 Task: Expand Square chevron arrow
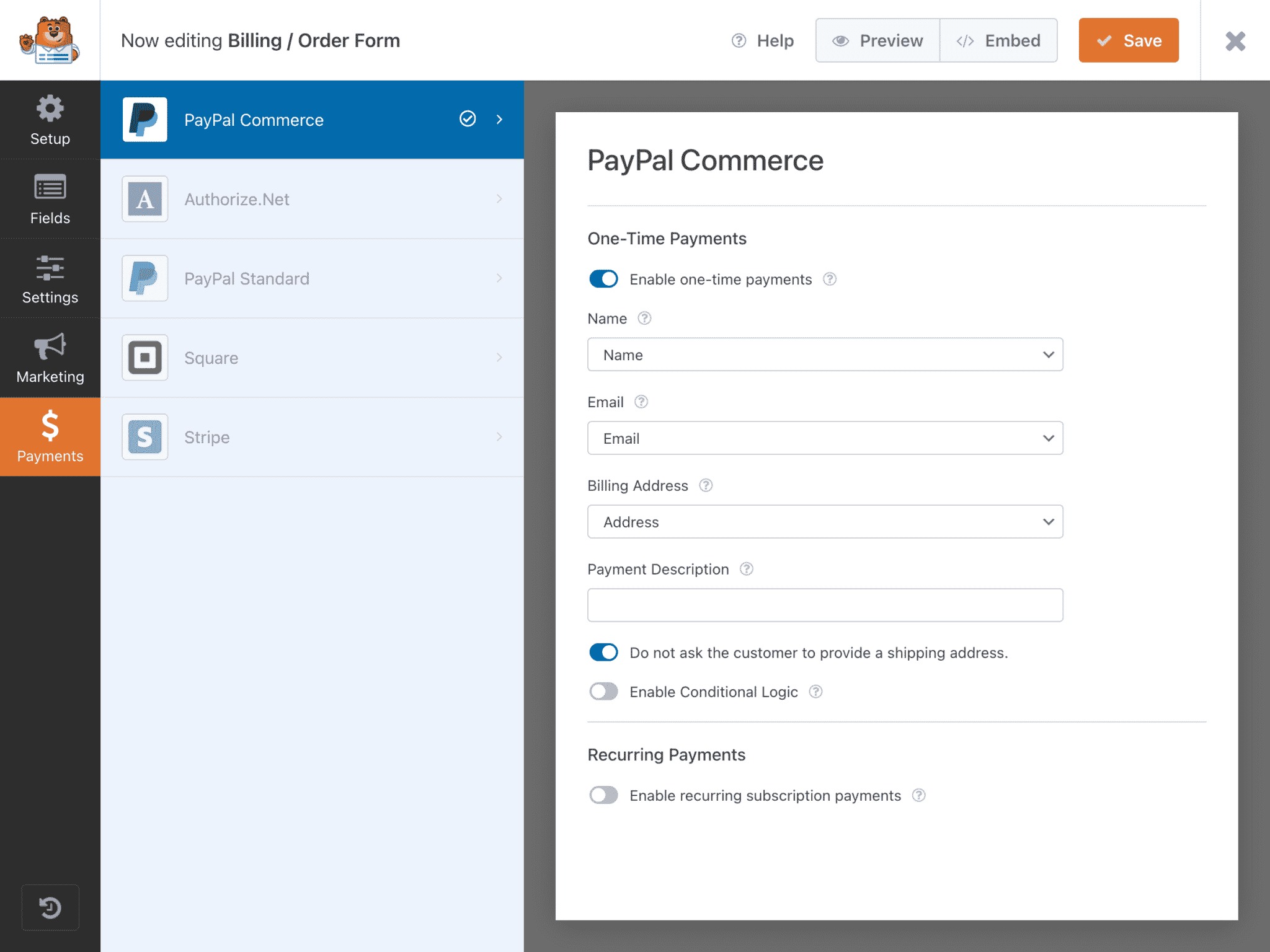click(x=499, y=357)
